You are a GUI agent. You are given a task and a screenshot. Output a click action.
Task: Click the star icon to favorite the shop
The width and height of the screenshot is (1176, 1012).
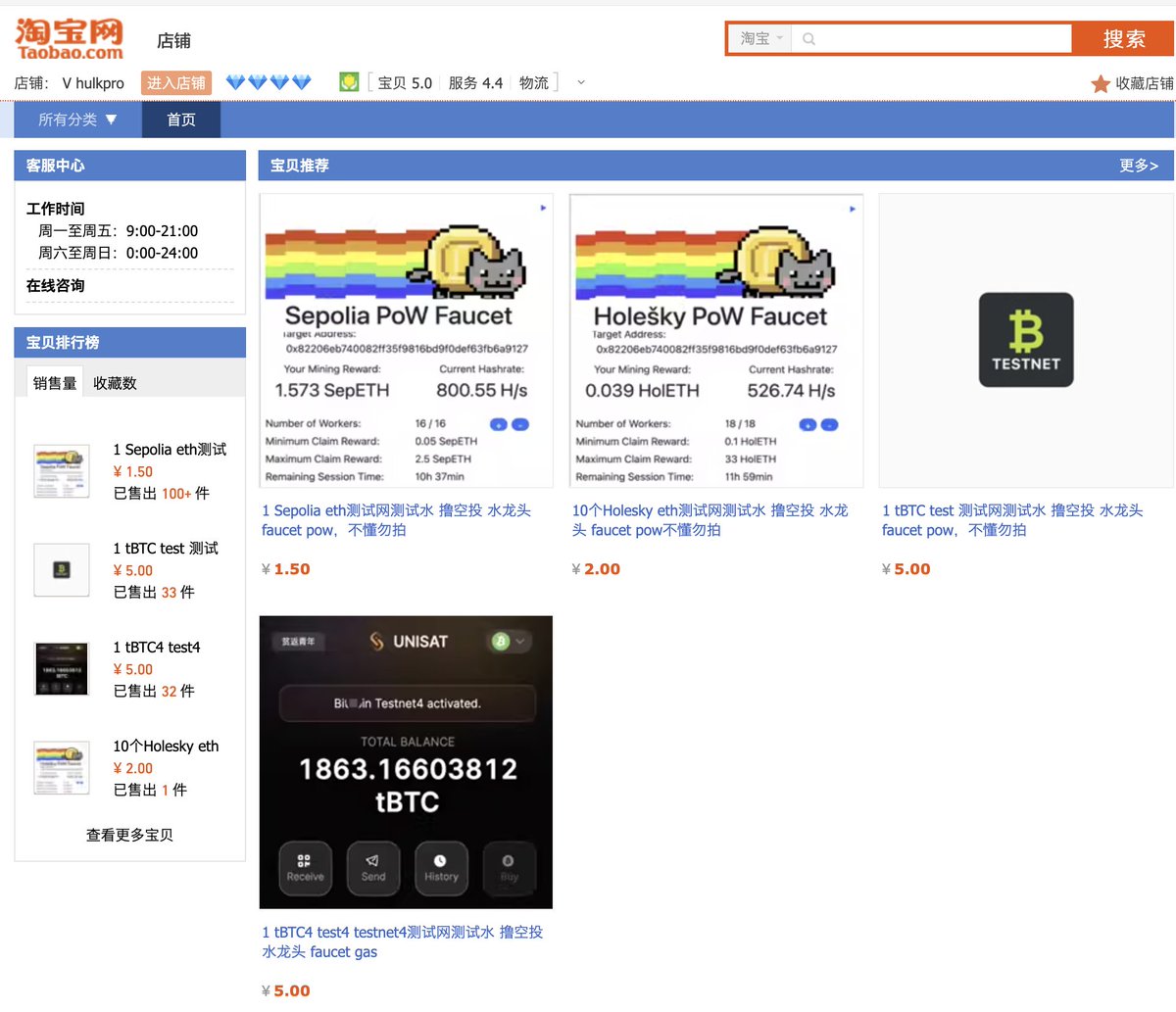(1101, 83)
